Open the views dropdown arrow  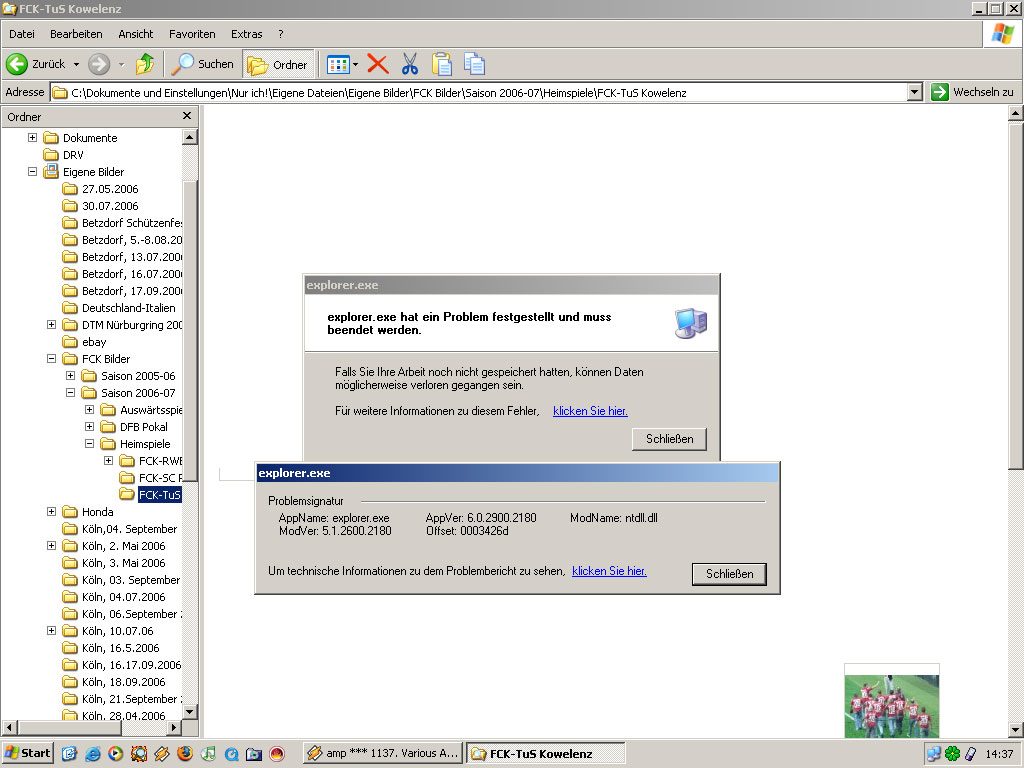(x=355, y=64)
